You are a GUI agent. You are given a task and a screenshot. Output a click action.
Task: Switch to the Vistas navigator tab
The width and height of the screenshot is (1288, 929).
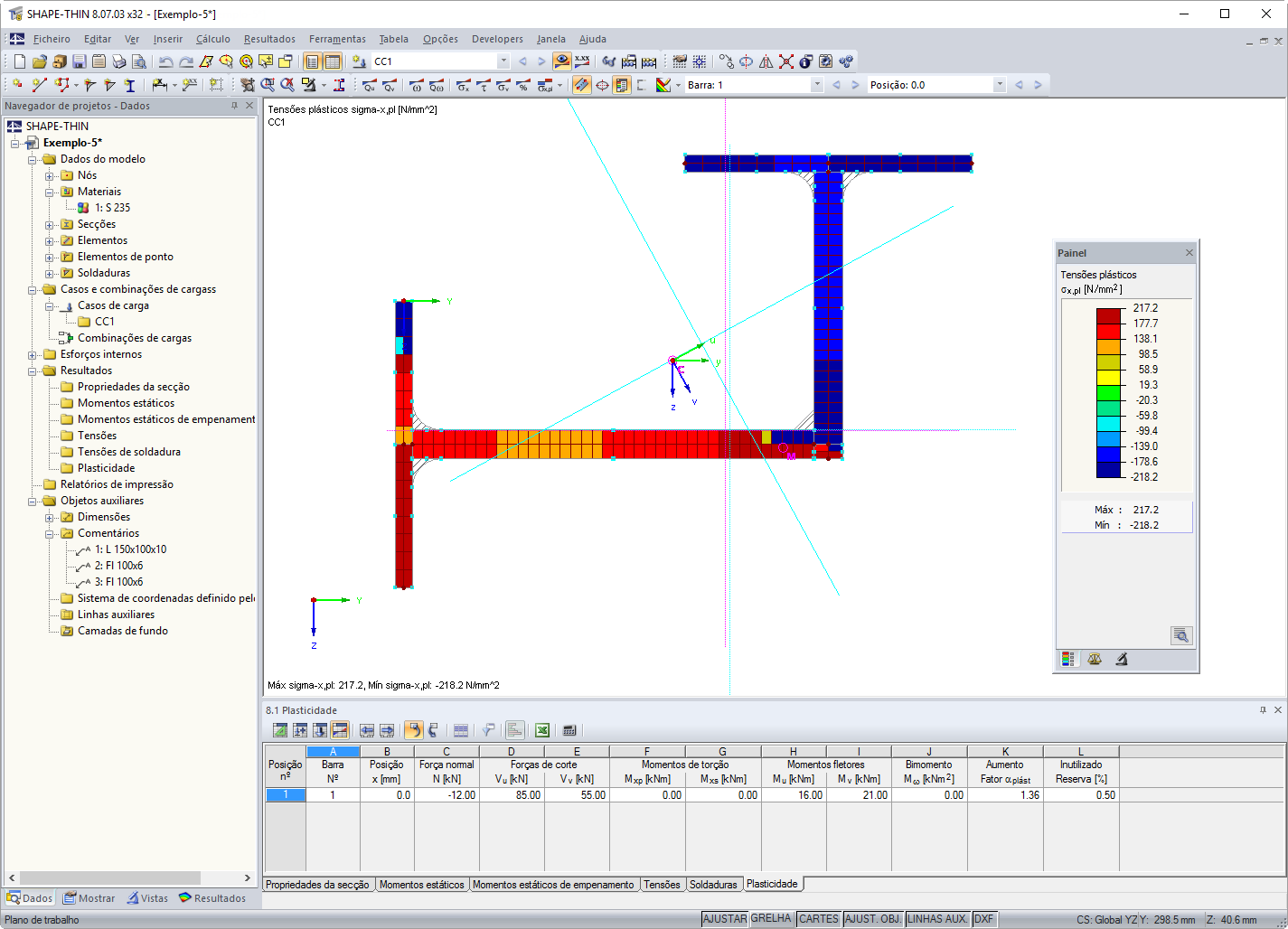click(x=147, y=898)
